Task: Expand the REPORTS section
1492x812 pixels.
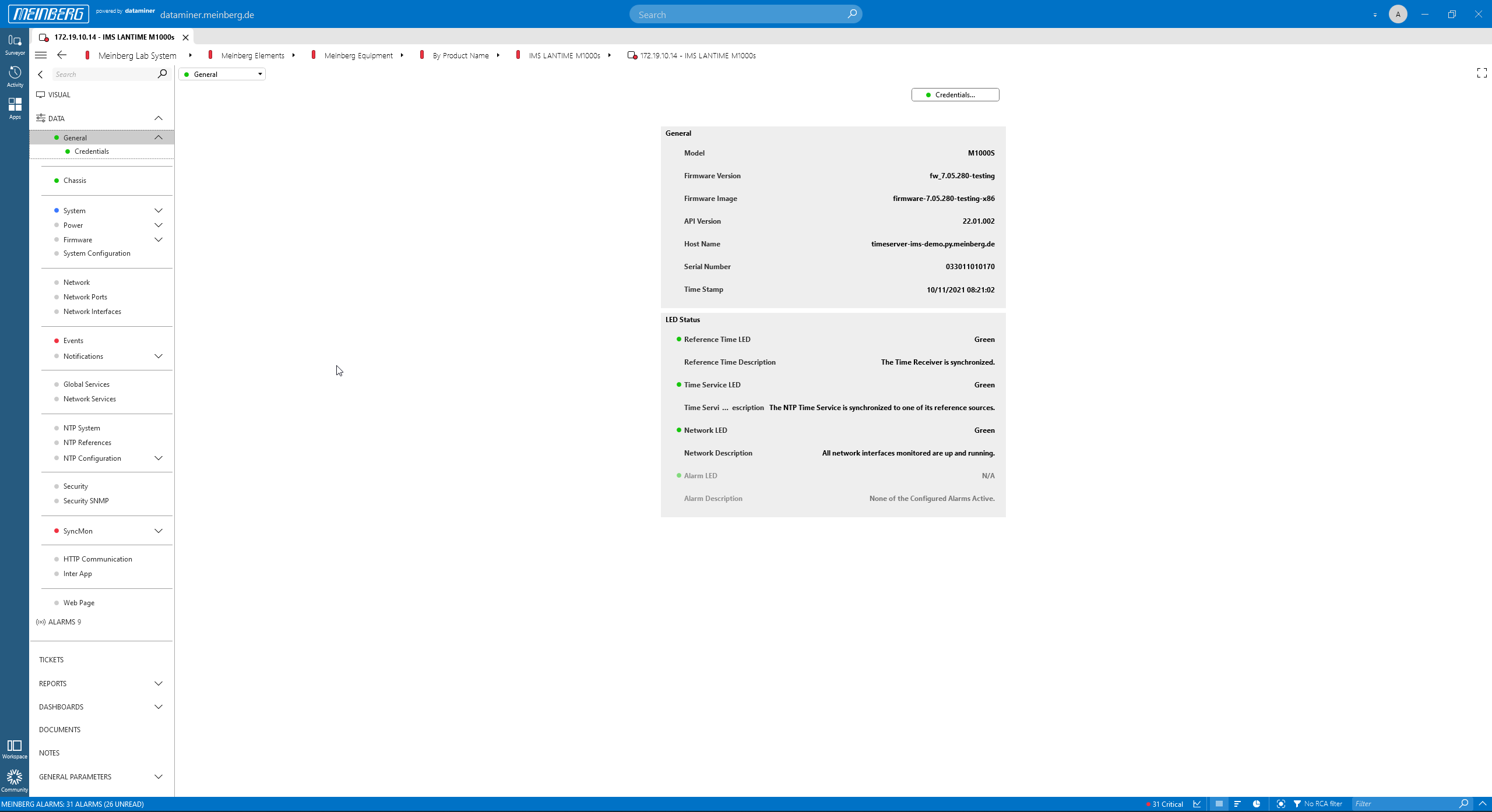Action: (x=158, y=684)
